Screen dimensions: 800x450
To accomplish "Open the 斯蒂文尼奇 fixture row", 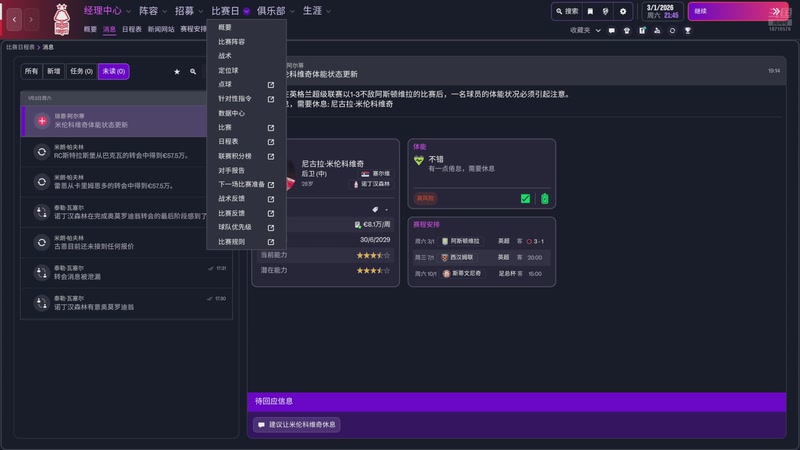I will (482, 274).
